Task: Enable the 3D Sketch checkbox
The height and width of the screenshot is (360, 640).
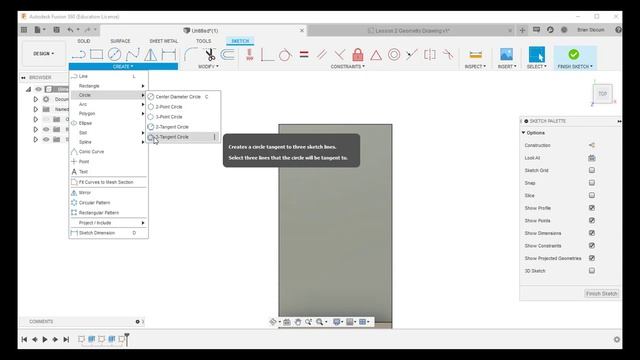Action: click(x=592, y=271)
